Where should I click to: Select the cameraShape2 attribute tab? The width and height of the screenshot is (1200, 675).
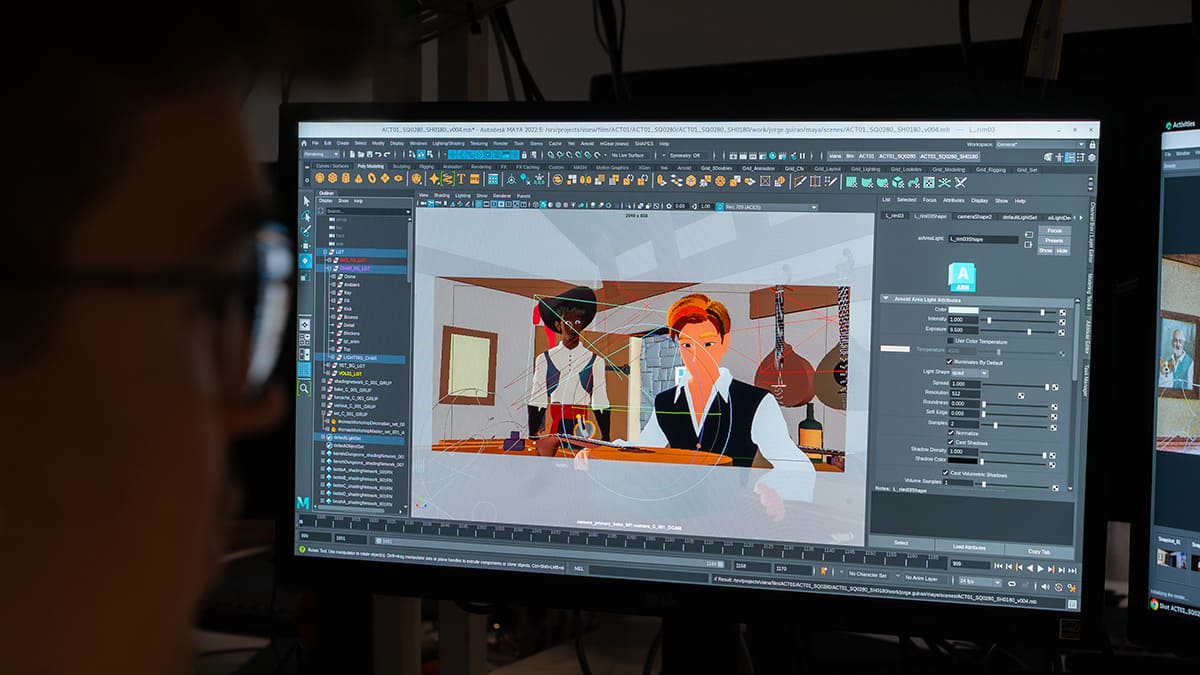pos(973,216)
